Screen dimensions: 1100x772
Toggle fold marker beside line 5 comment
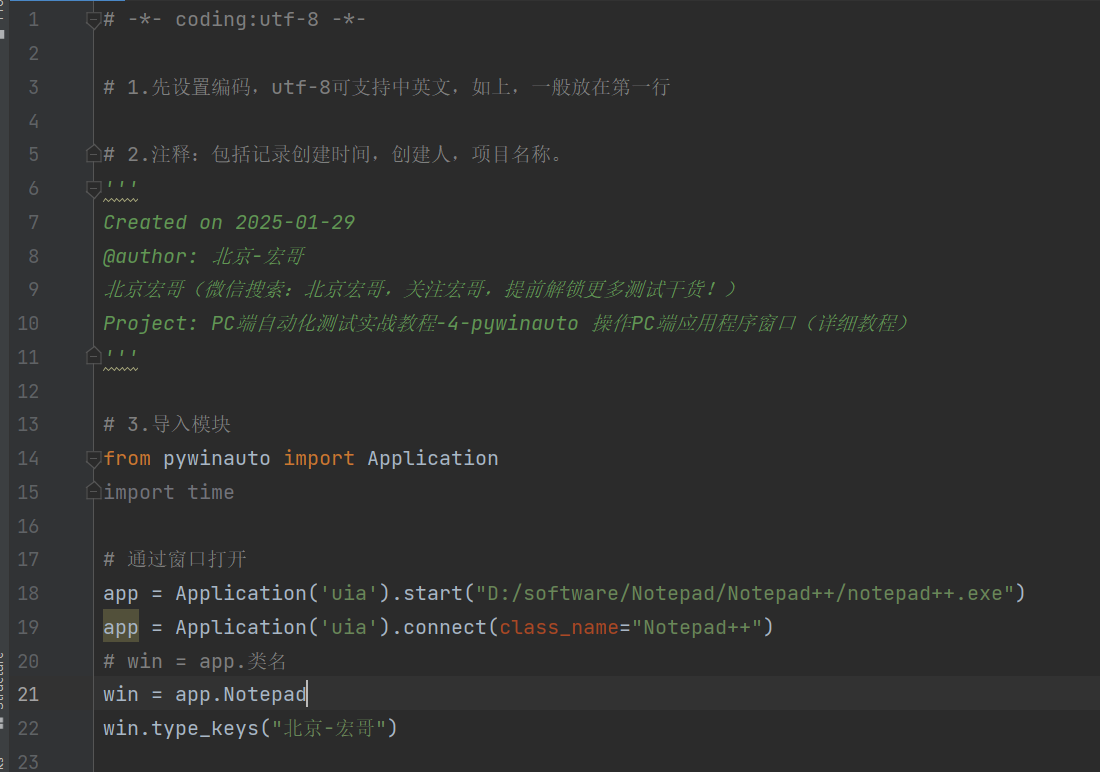click(x=93, y=154)
